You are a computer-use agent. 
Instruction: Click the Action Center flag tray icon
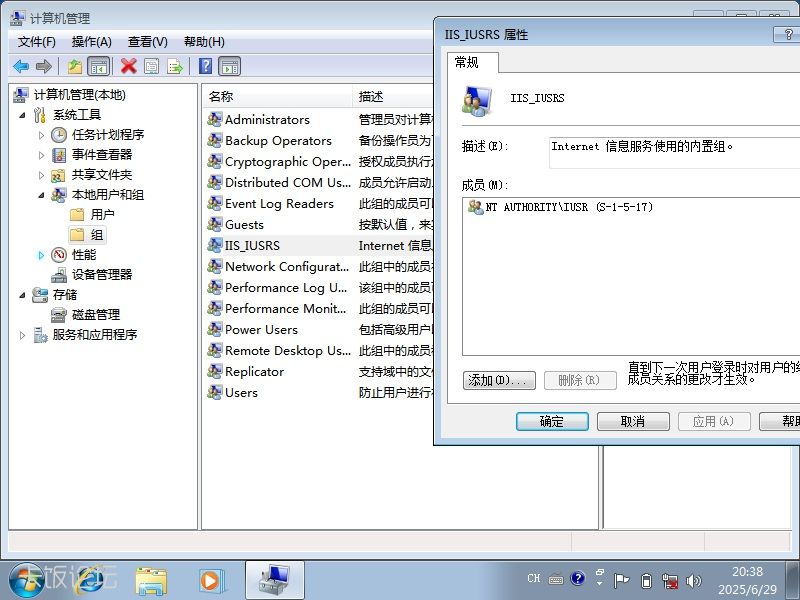coord(621,581)
